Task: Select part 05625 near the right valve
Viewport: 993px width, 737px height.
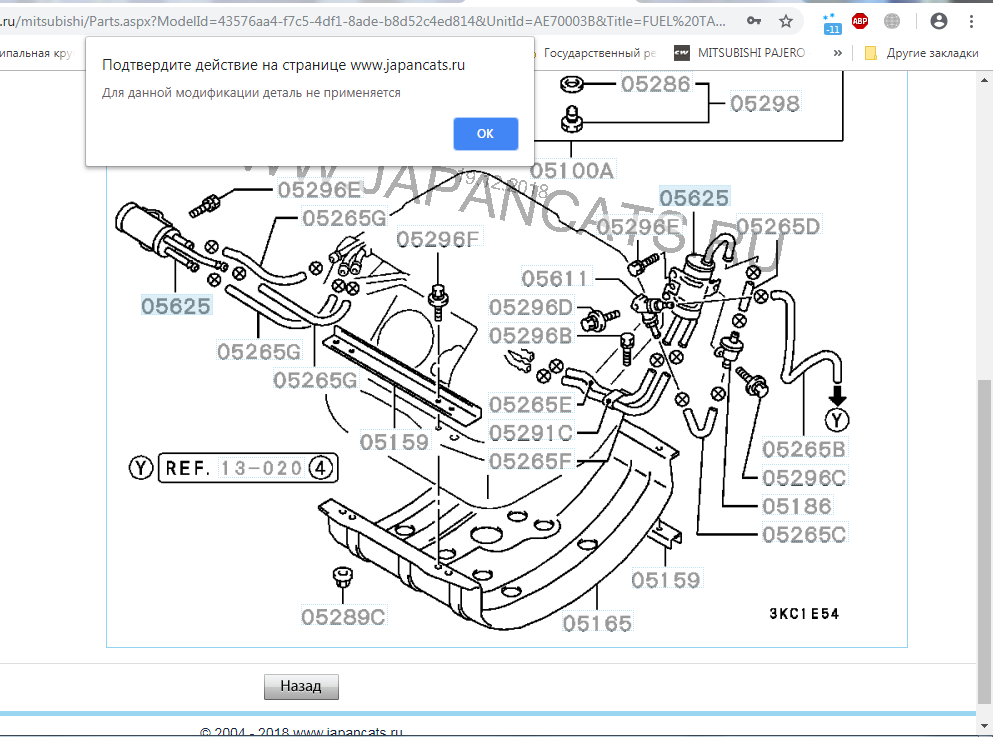Action: coord(694,198)
